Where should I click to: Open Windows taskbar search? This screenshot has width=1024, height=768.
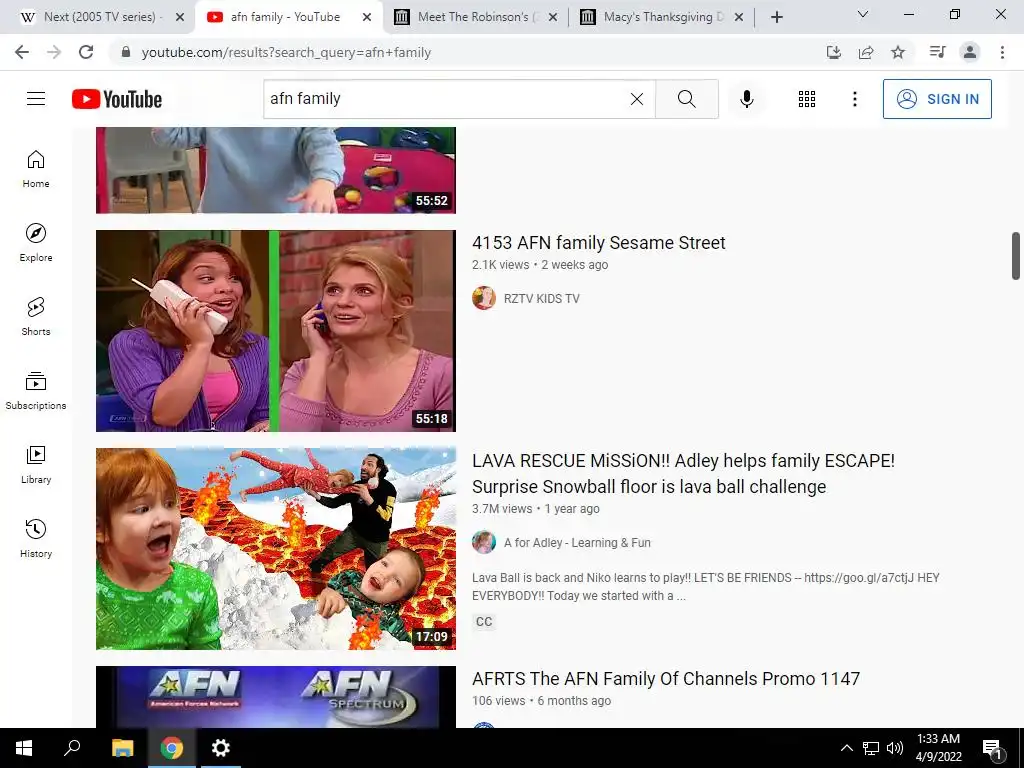tap(72, 748)
